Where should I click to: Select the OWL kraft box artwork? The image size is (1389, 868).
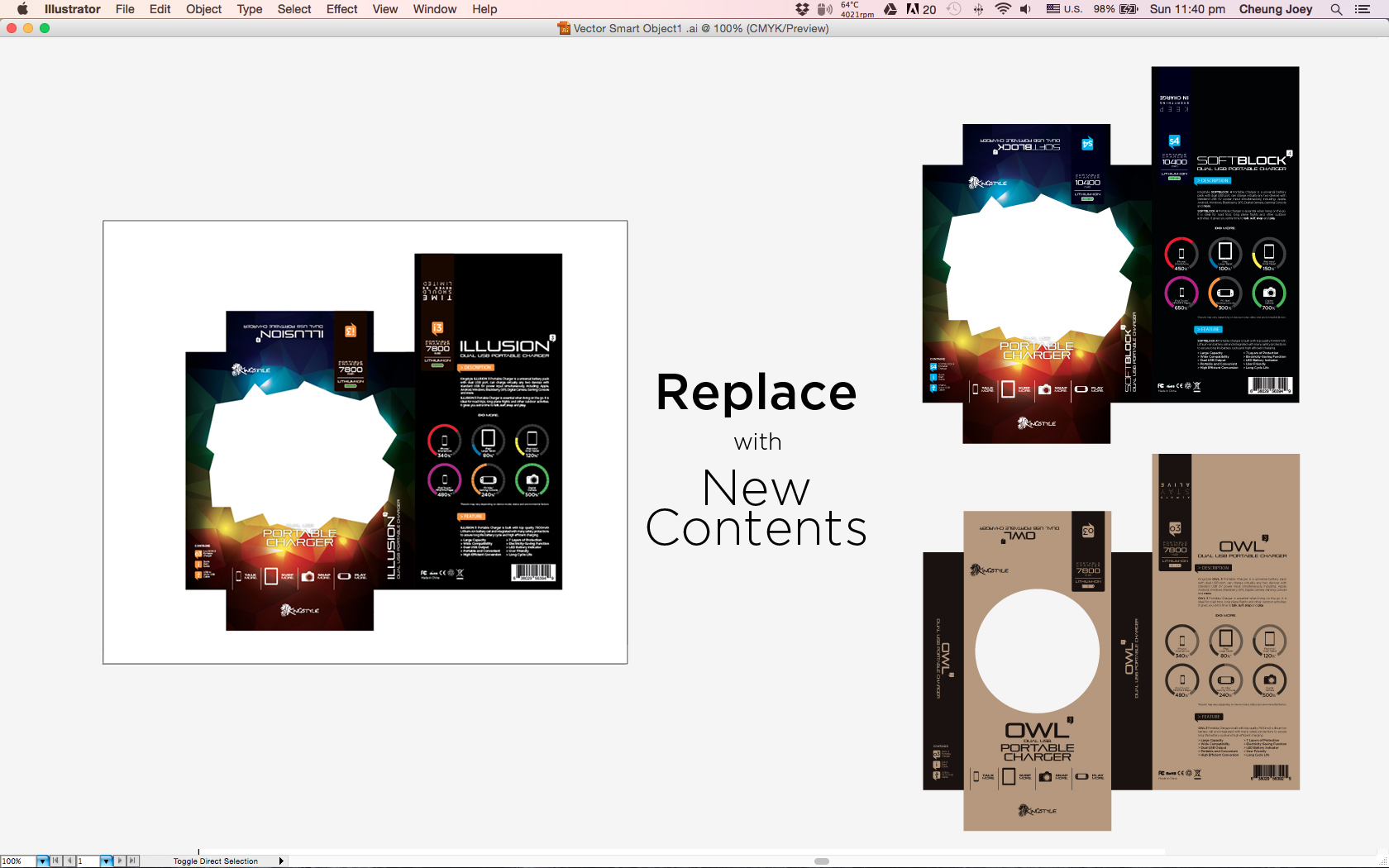(x=1111, y=642)
